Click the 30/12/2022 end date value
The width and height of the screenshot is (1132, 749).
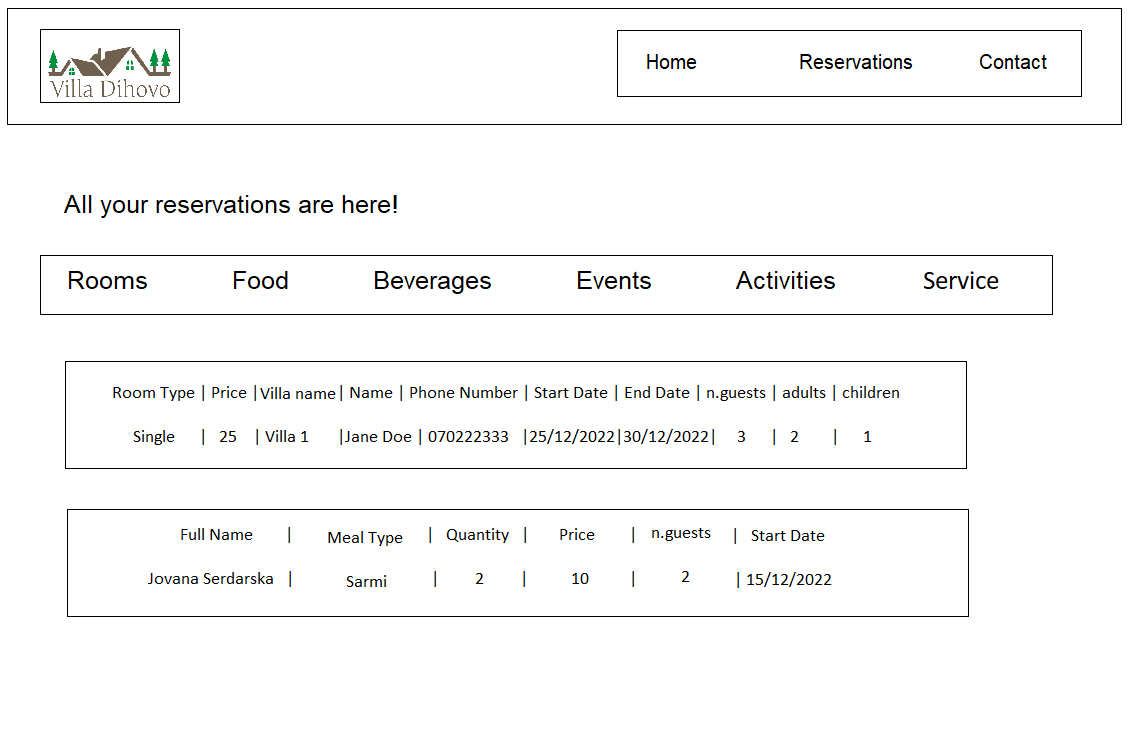[666, 437]
